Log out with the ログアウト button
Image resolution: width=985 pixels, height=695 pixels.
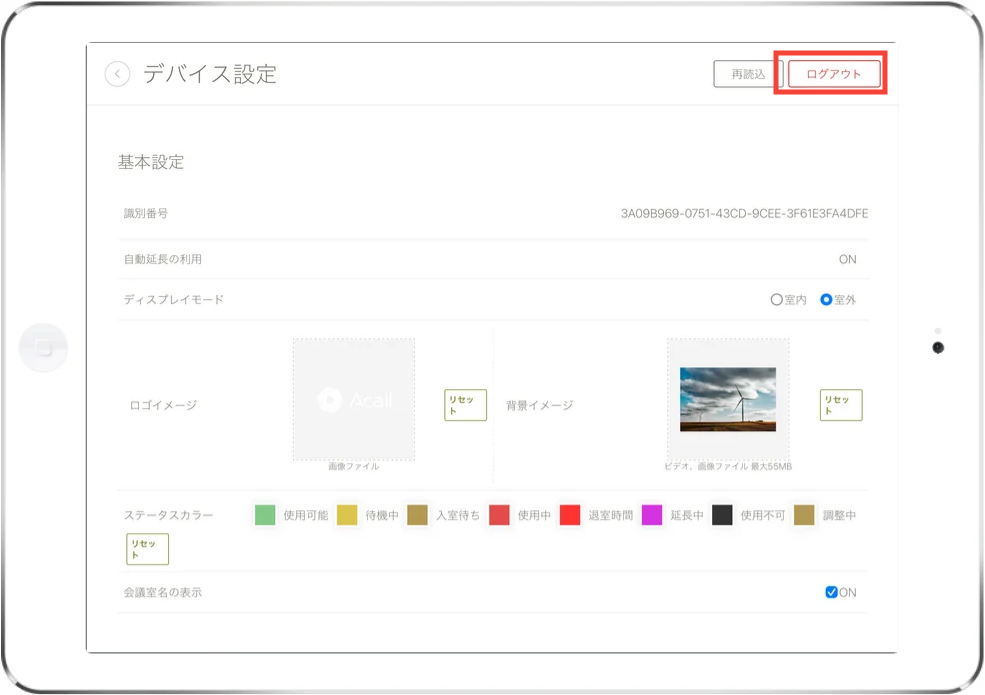click(x=834, y=74)
